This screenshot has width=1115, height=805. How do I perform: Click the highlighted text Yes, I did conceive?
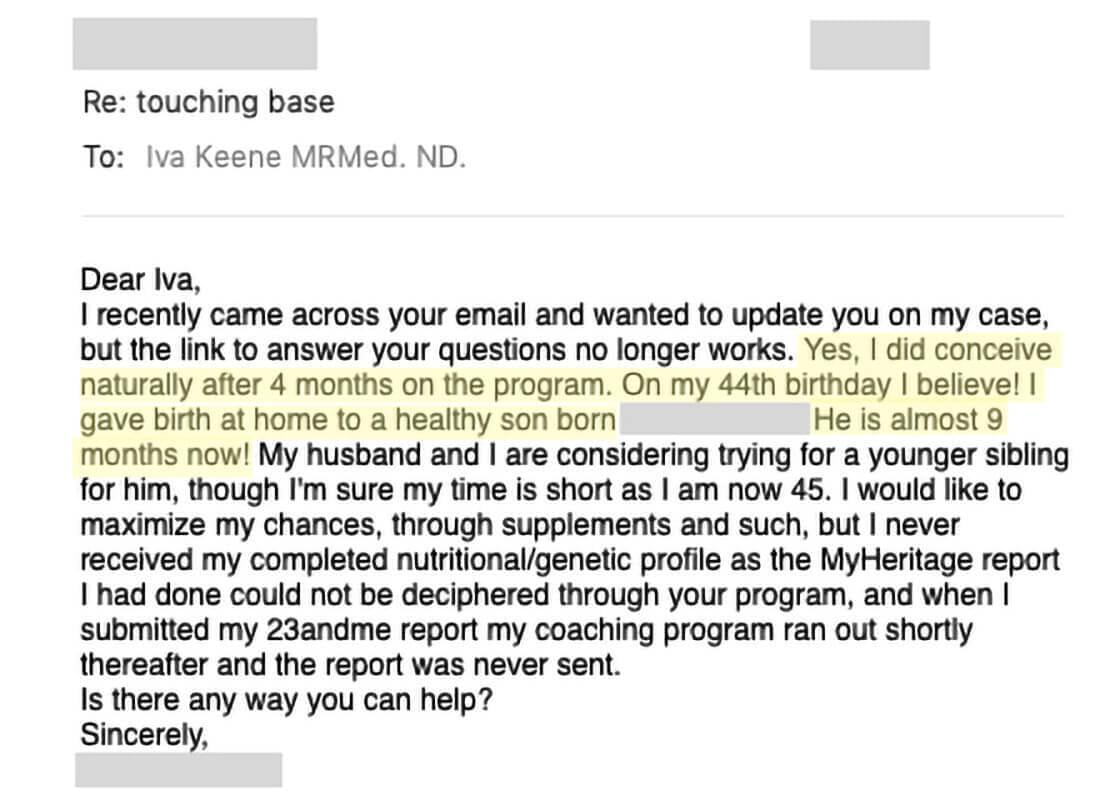[x=927, y=350]
